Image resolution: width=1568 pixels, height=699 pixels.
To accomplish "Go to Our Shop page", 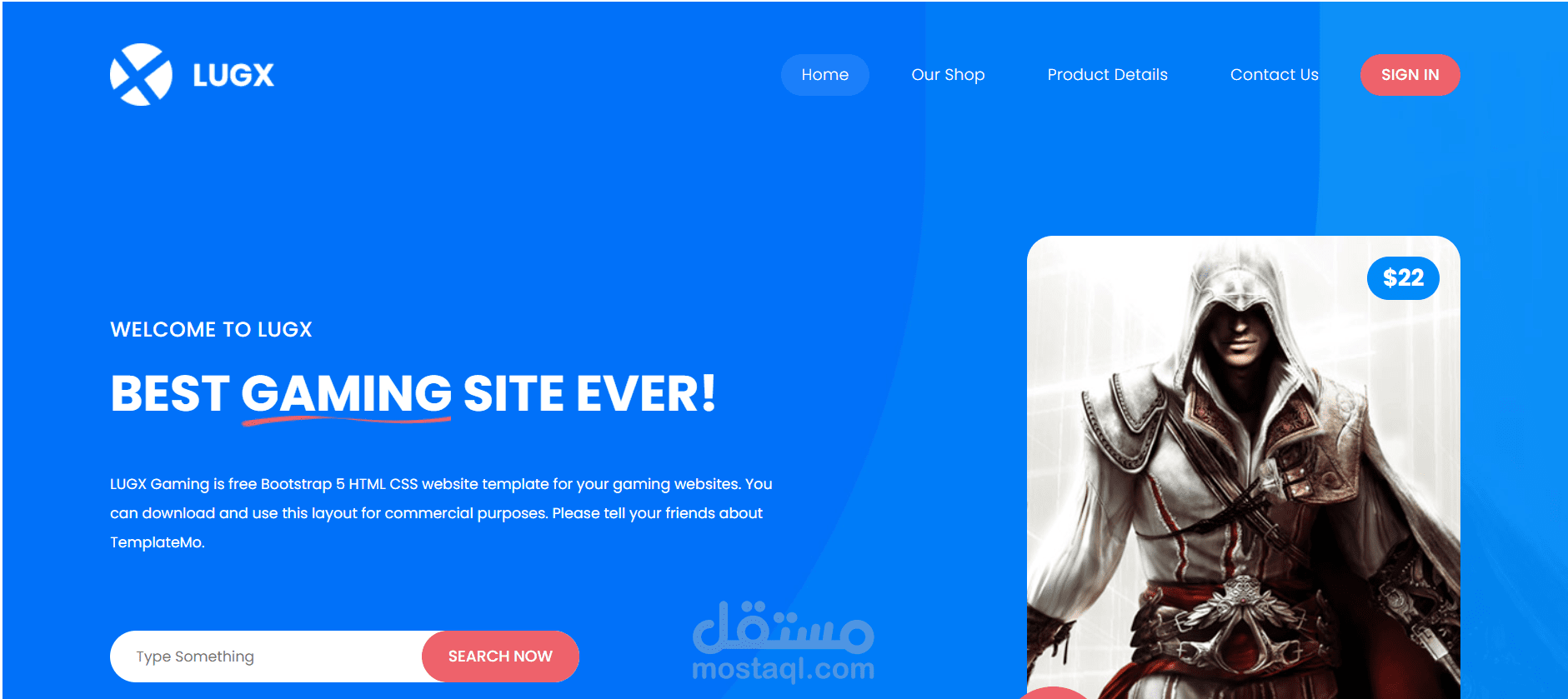I will click(948, 75).
